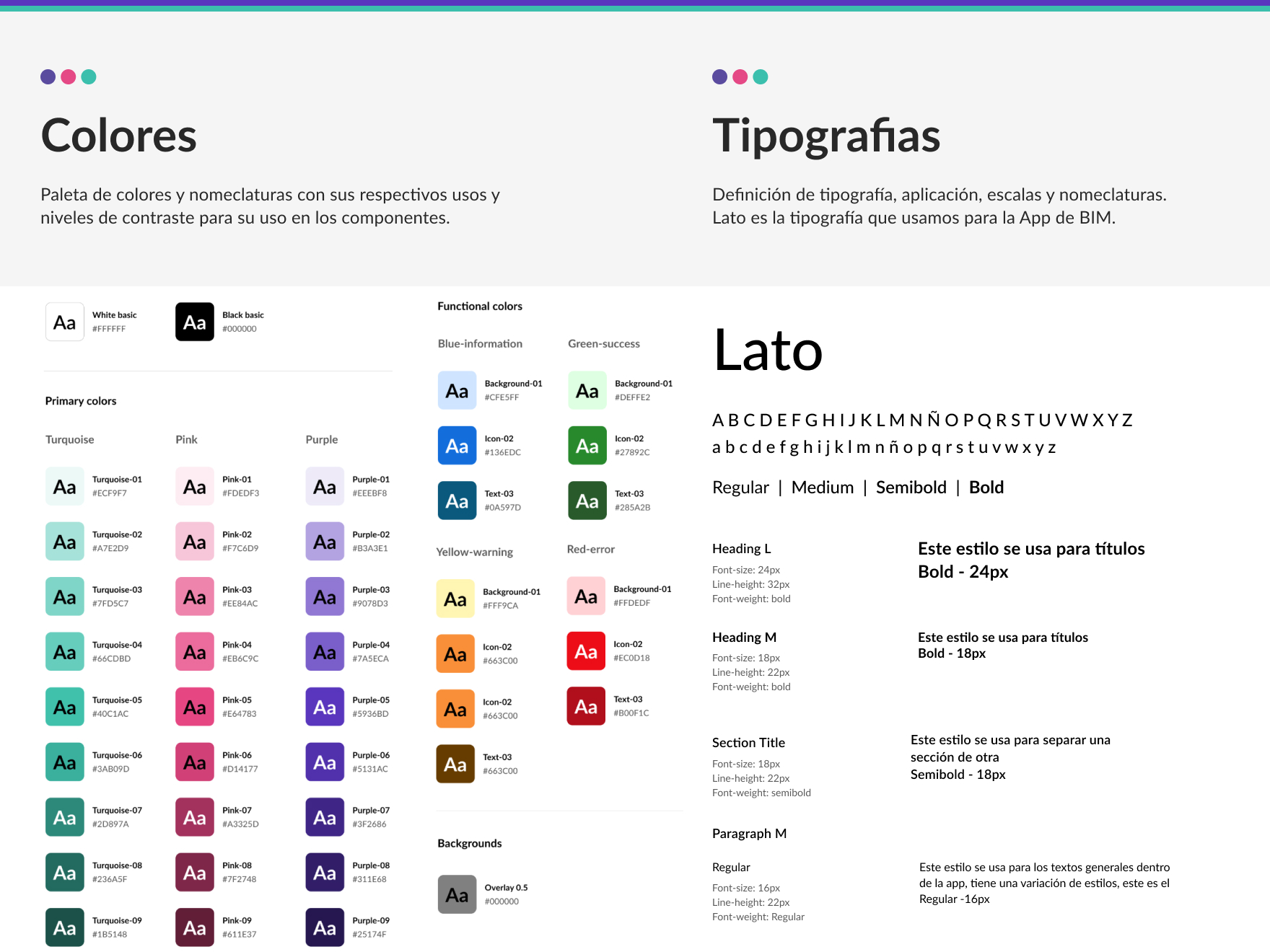Click the Semibold weight label
Viewport: 1270px width, 952px height.
911,488
